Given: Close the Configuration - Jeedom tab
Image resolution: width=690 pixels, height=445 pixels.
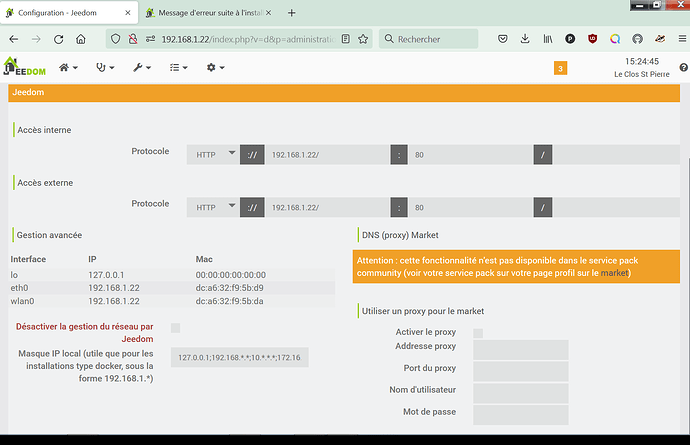Looking at the screenshot, I should [x=128, y=13].
